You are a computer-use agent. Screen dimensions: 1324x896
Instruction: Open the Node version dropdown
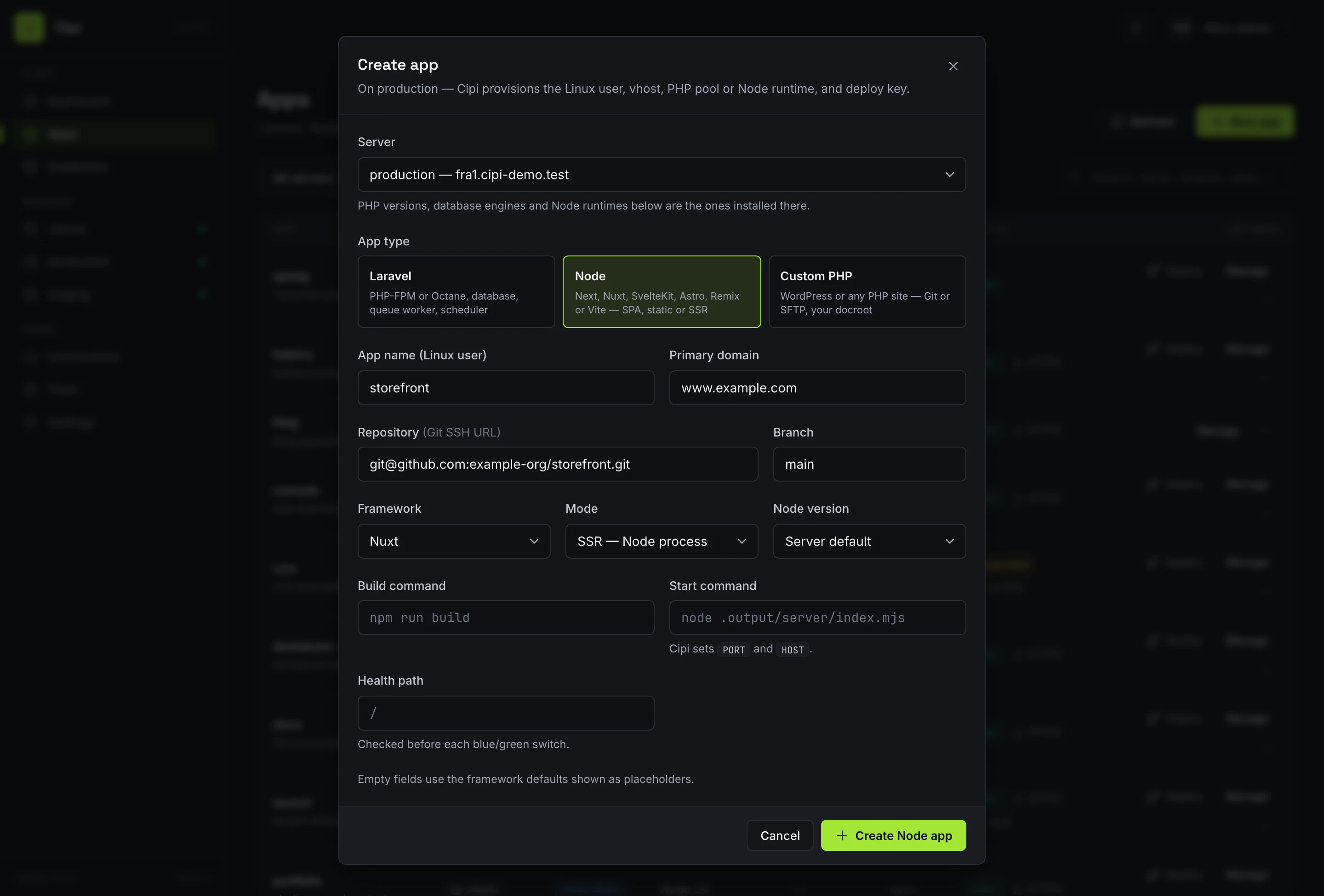coord(869,541)
